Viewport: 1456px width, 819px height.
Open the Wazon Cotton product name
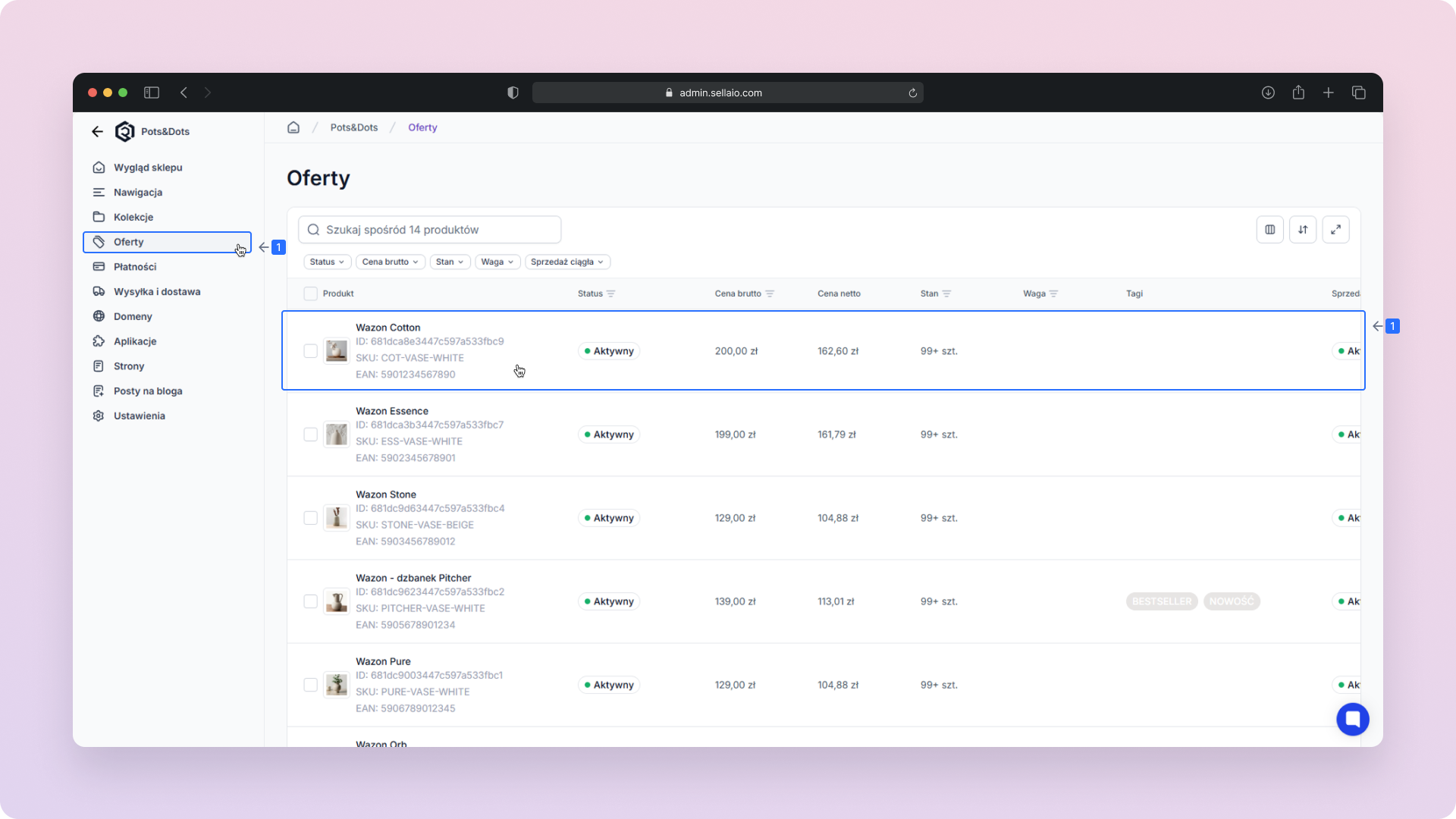pyautogui.click(x=388, y=328)
